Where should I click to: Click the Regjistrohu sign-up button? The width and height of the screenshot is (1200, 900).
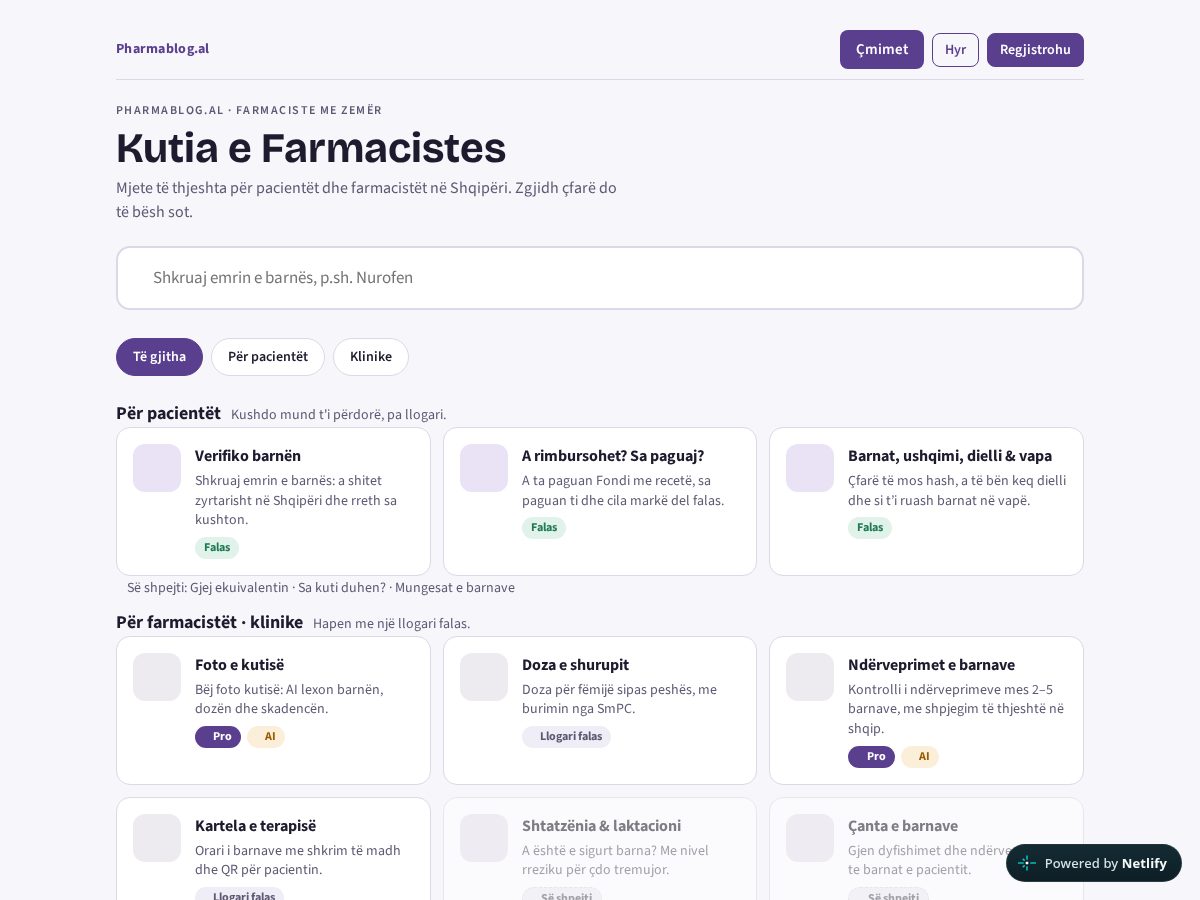point(1035,50)
